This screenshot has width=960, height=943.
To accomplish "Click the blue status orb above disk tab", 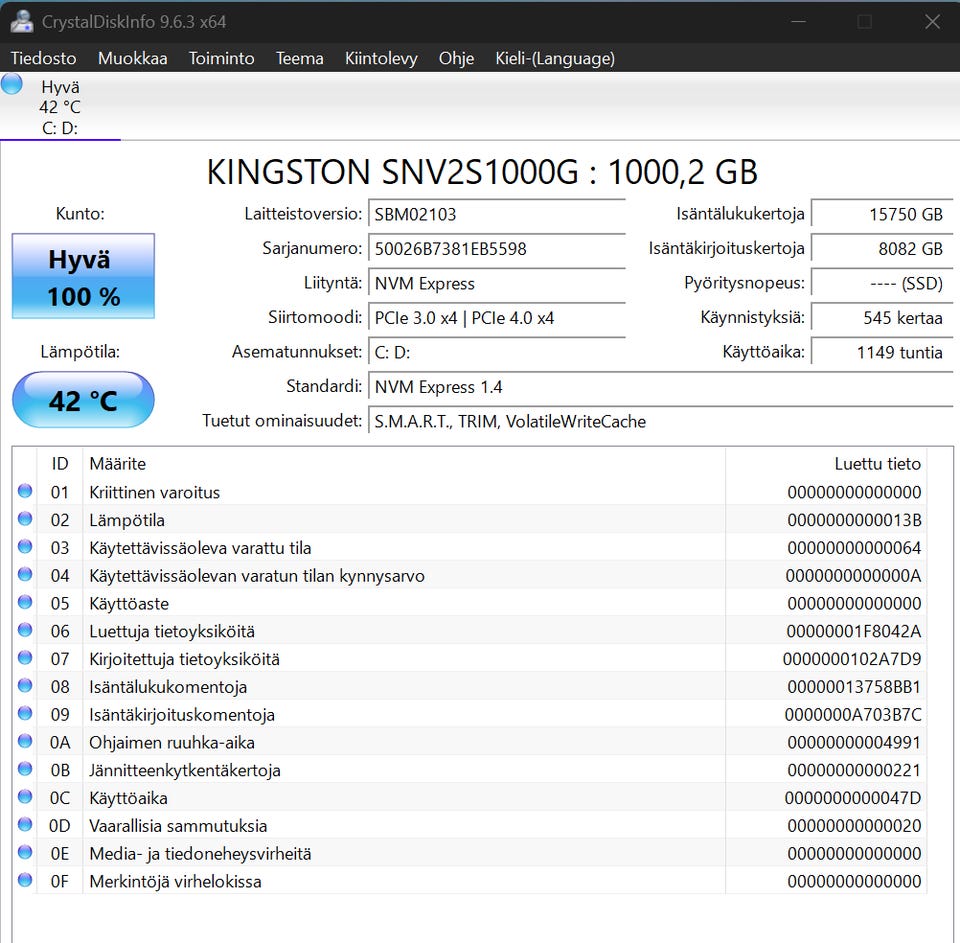I will click(12, 84).
